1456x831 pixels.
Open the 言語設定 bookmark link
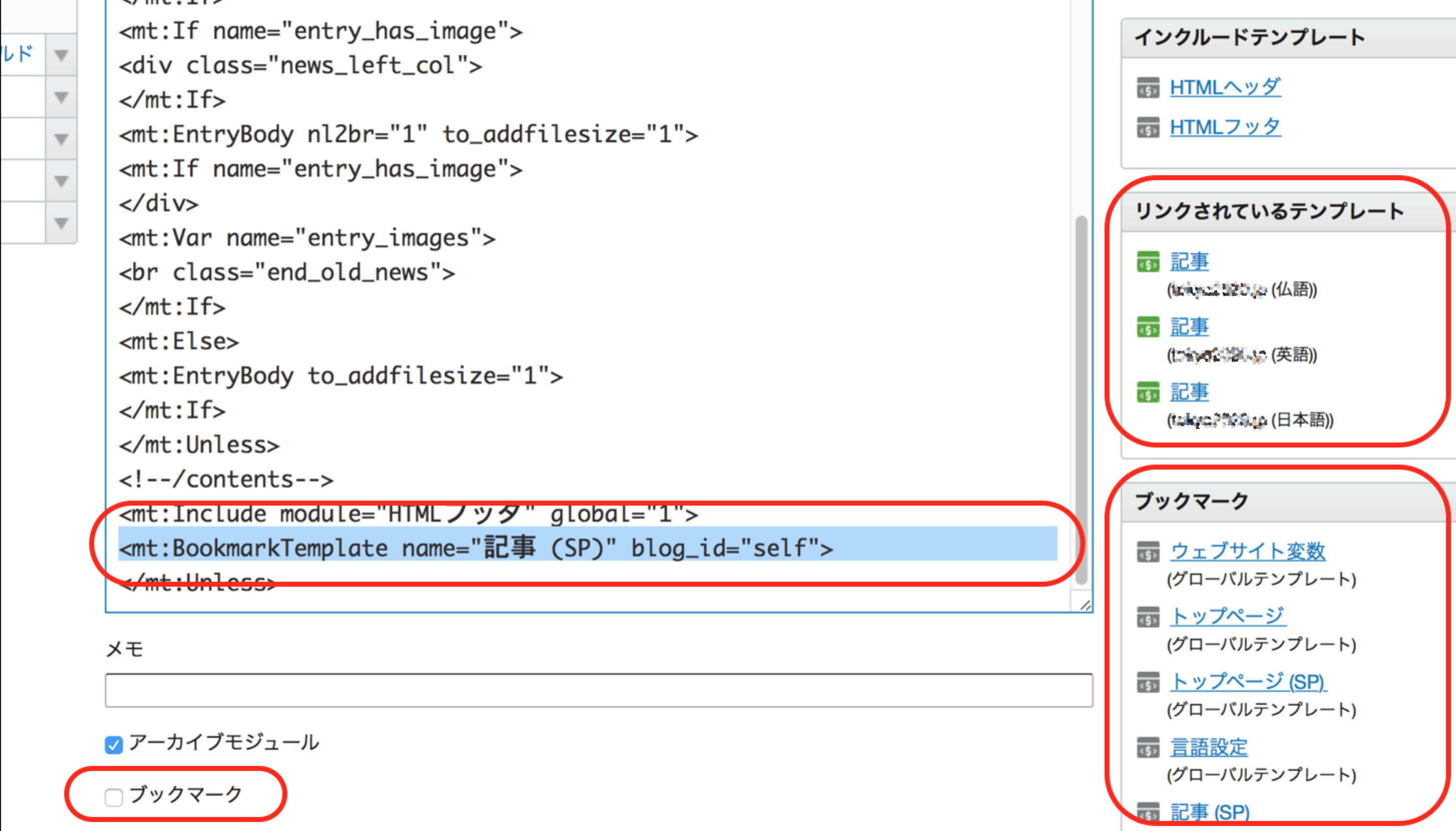(1209, 746)
